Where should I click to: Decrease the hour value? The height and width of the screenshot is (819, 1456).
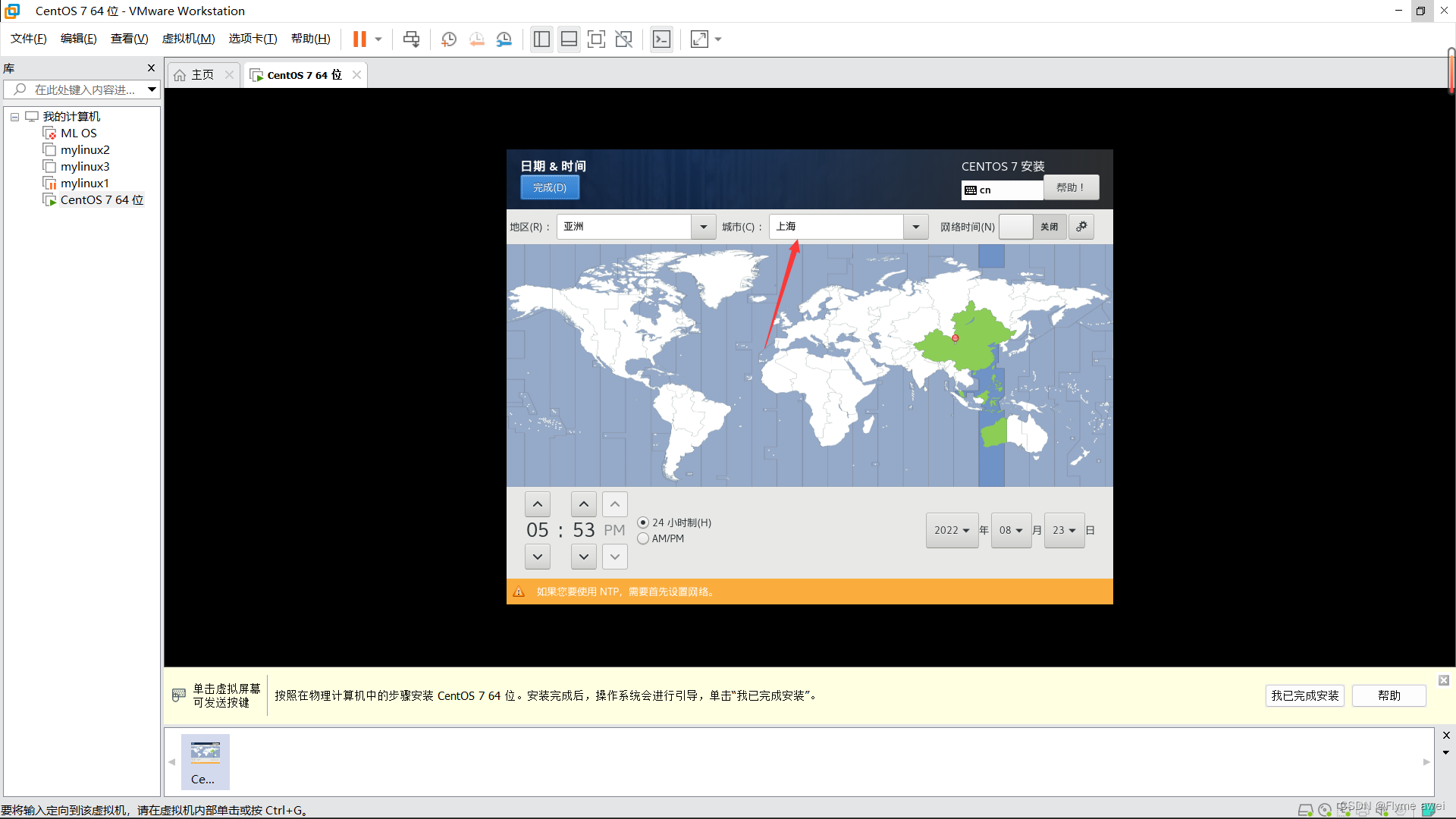(538, 557)
